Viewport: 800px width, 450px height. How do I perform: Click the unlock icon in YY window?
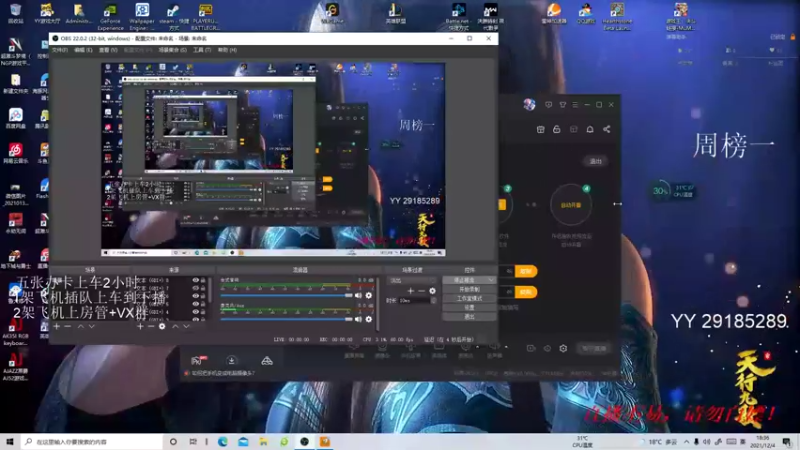click(x=557, y=129)
